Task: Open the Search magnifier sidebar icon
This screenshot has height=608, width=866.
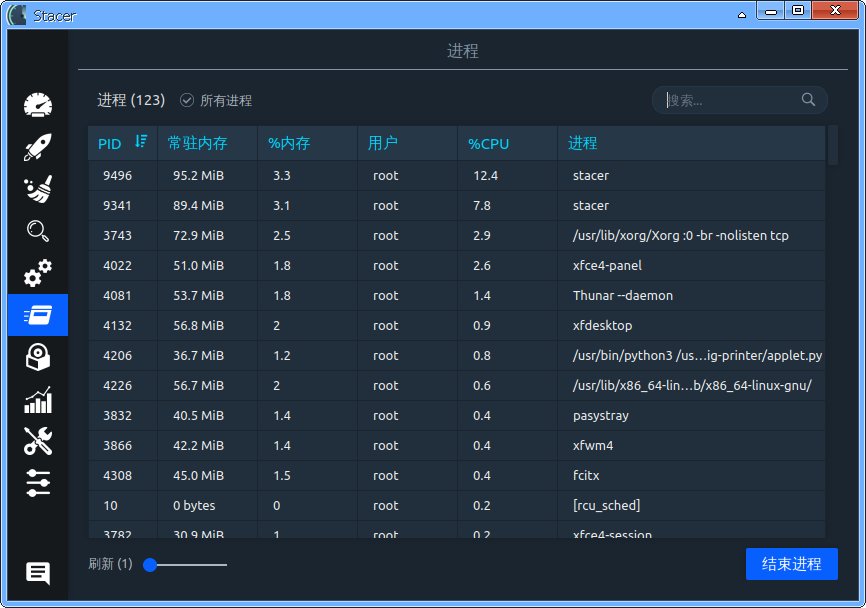Action: coord(38,231)
